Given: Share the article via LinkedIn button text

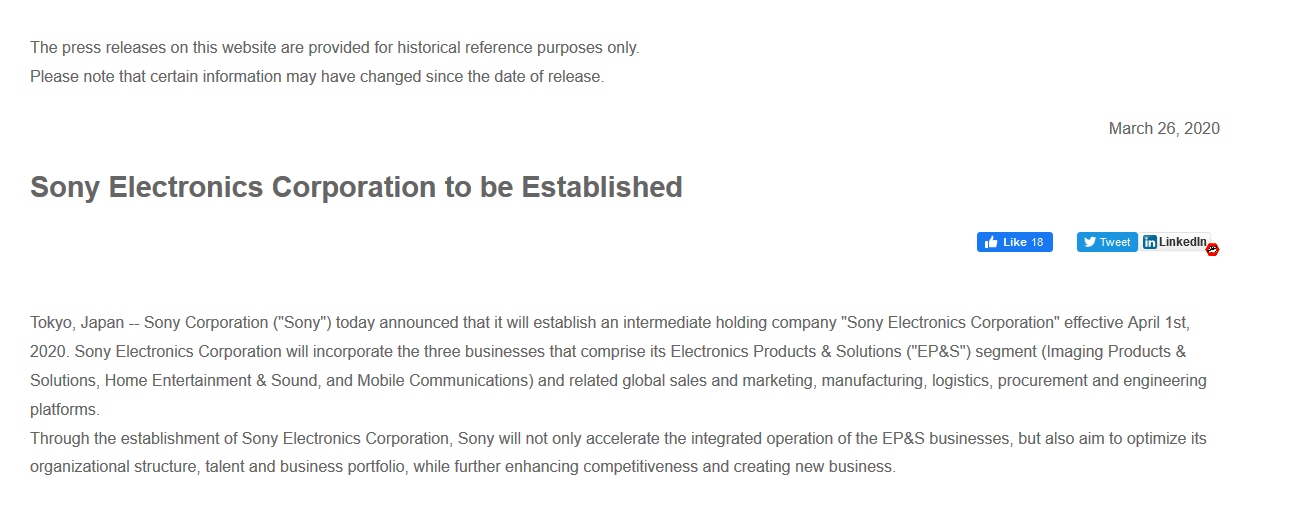Looking at the screenshot, I should click(x=1182, y=242).
